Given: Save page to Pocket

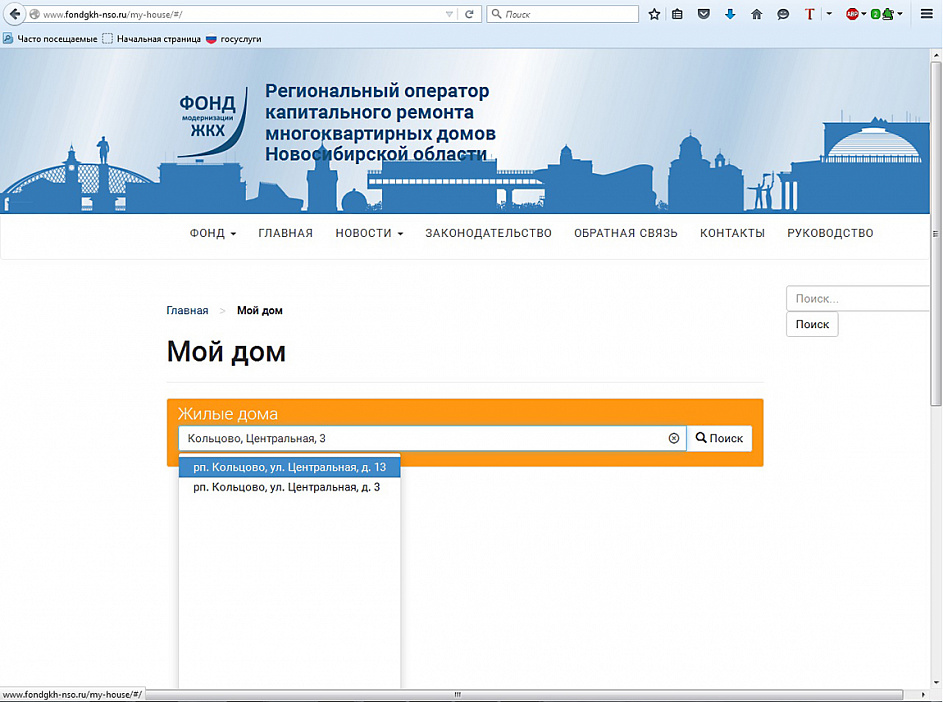Looking at the screenshot, I should [x=704, y=14].
